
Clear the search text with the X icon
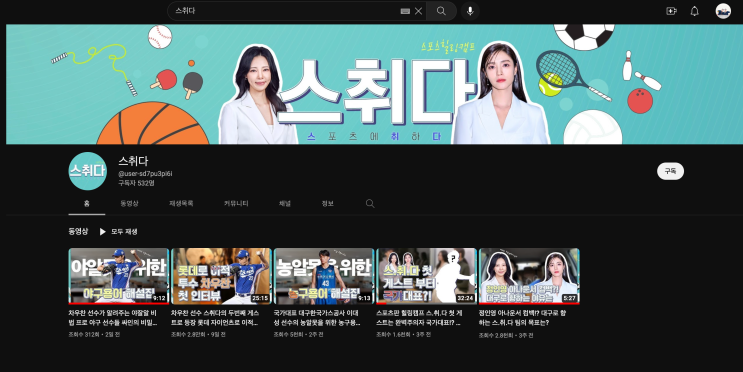point(418,11)
